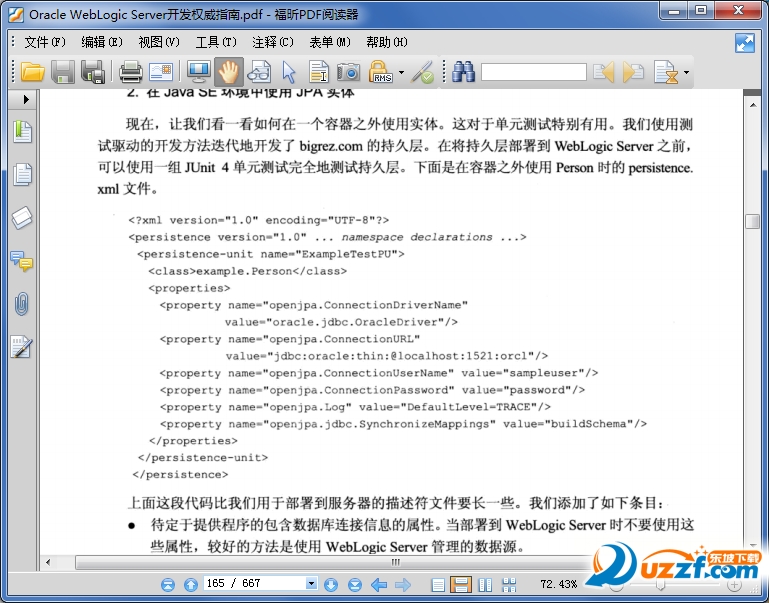Click the blue fullscreen arrows icon
The height and width of the screenshot is (603, 769).
[744, 43]
